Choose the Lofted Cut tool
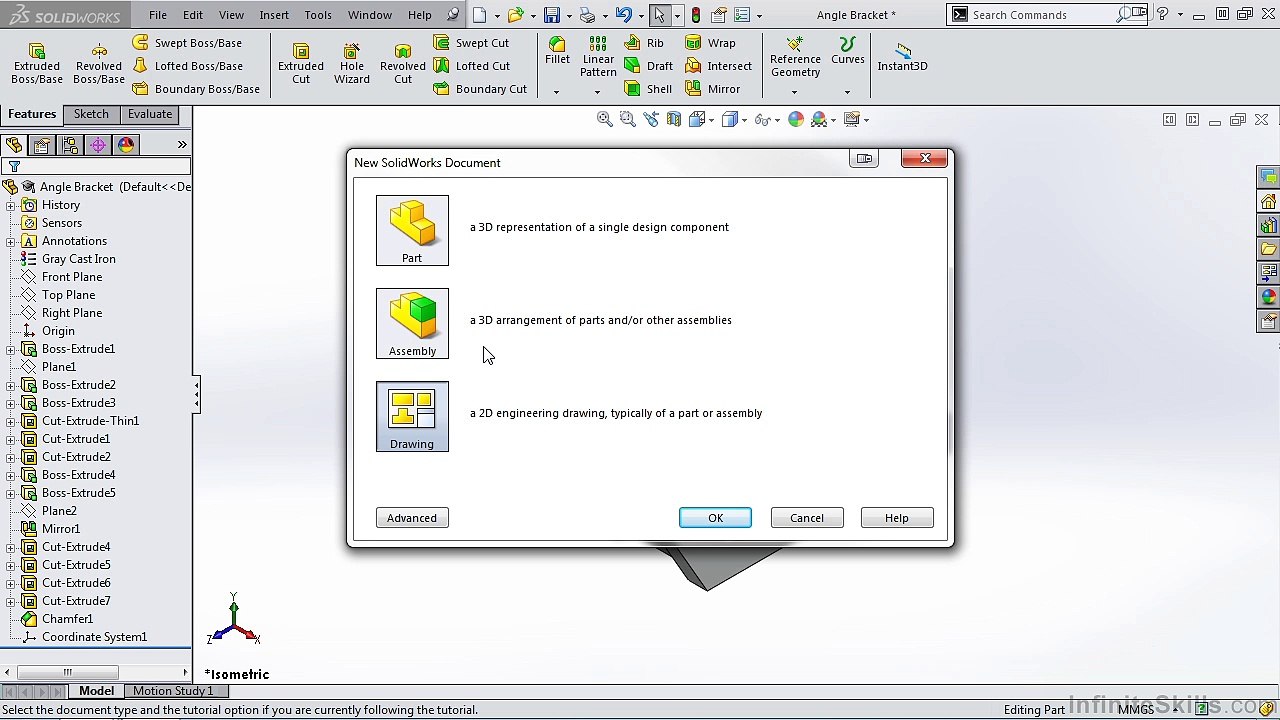The height and width of the screenshot is (720, 1280). (471, 66)
